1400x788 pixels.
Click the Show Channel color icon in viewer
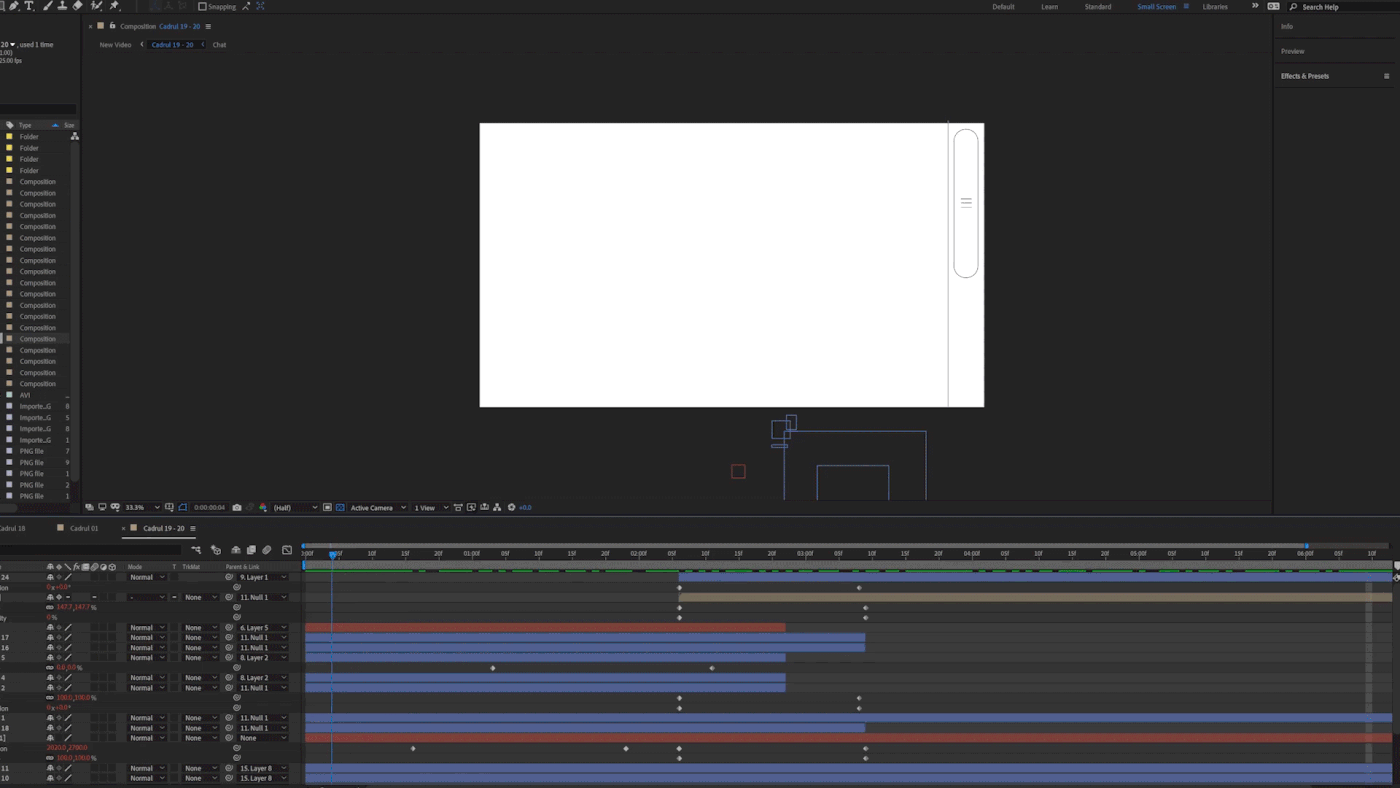coord(263,508)
